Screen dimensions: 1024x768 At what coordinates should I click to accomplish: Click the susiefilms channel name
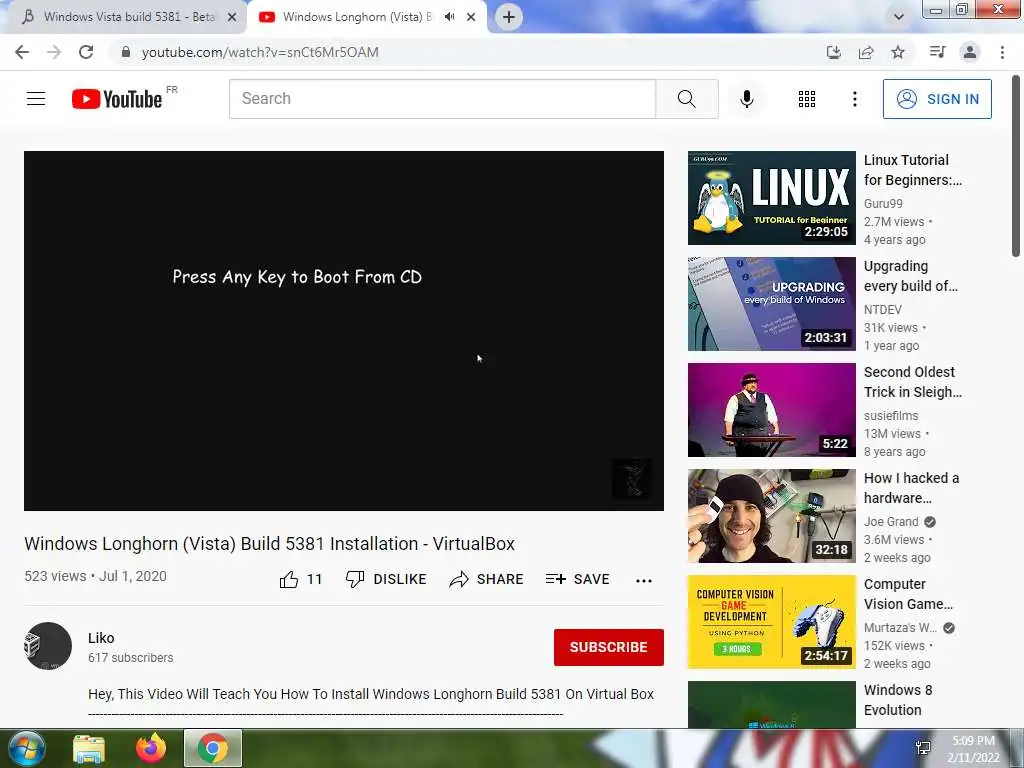point(891,415)
